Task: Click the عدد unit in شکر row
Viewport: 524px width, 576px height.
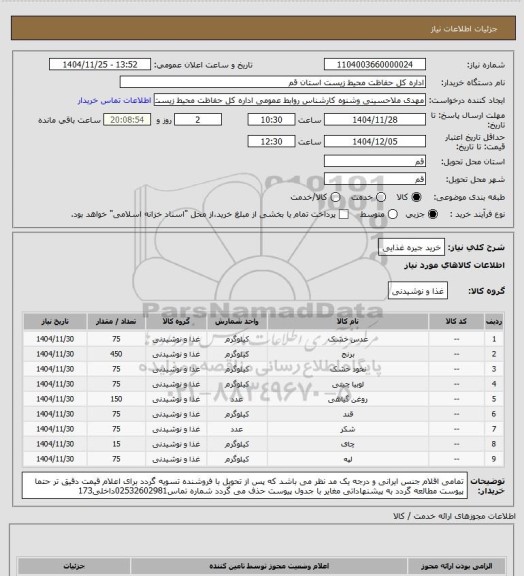Action: pos(237,429)
